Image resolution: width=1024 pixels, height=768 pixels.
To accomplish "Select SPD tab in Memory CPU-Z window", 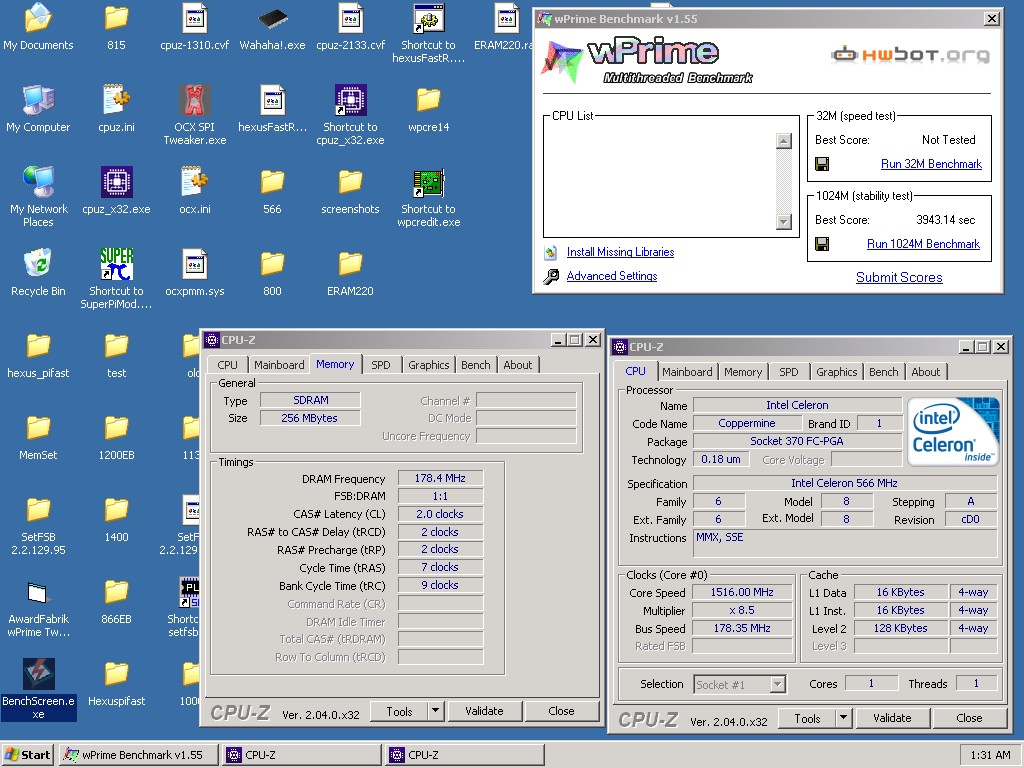I will (381, 365).
